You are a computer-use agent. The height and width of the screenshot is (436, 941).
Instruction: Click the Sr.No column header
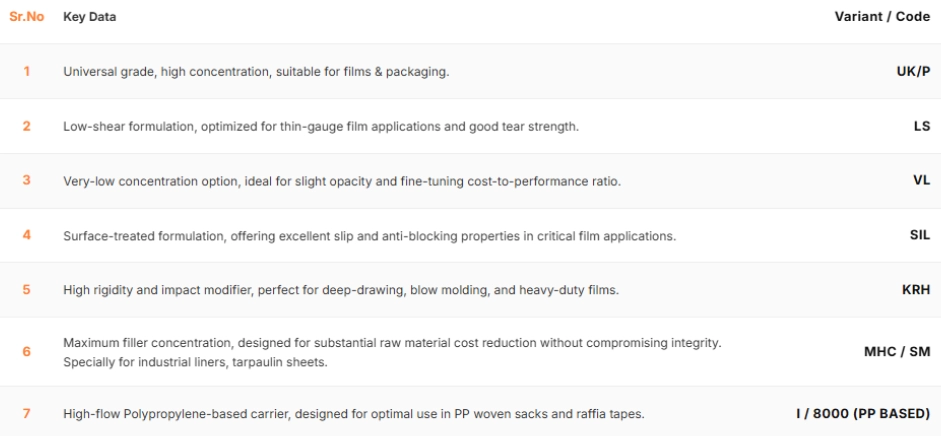pos(27,17)
